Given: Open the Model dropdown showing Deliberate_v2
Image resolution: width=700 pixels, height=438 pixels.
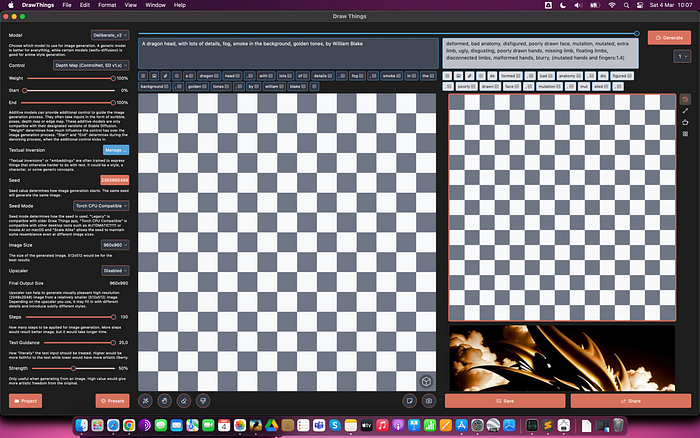Looking at the screenshot, I should point(110,35).
